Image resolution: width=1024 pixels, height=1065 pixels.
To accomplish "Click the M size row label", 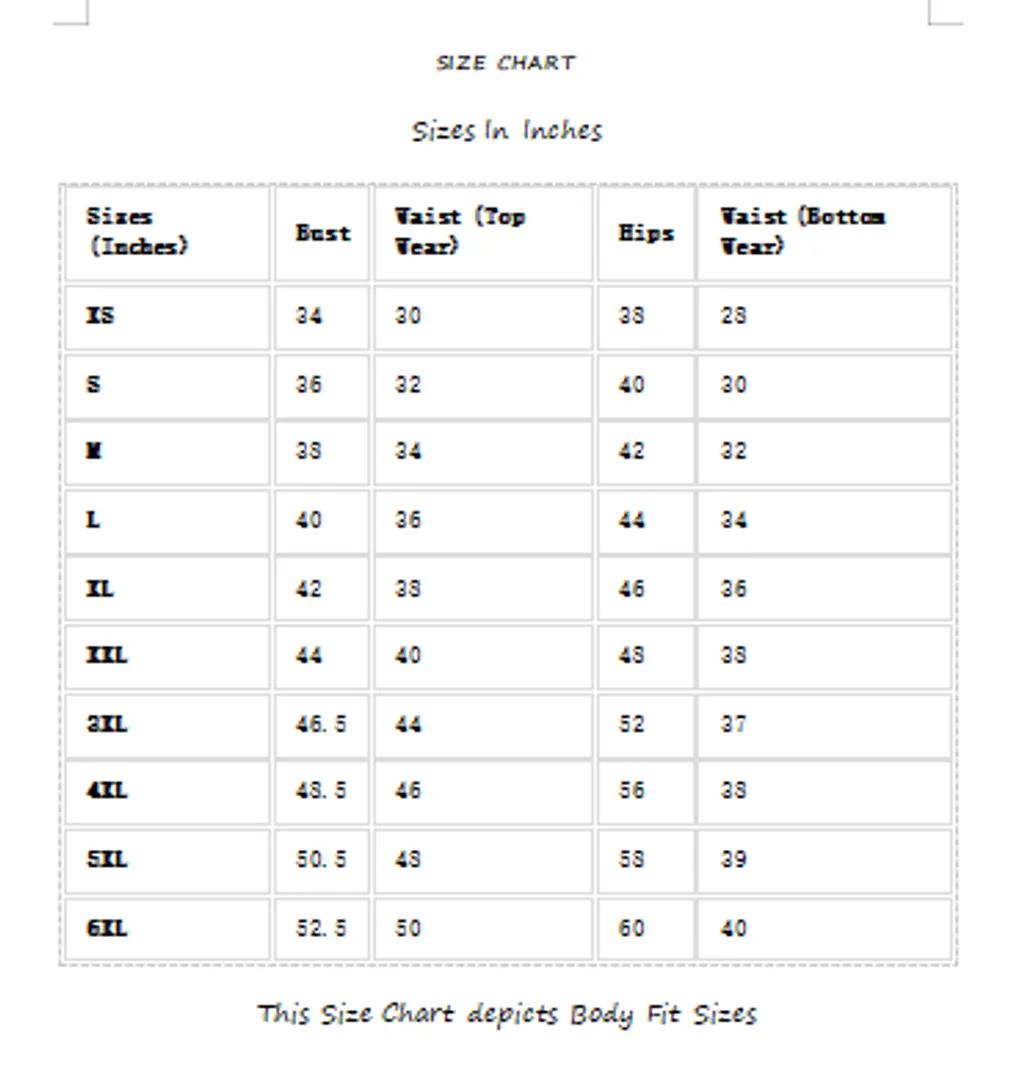I will [x=95, y=452].
